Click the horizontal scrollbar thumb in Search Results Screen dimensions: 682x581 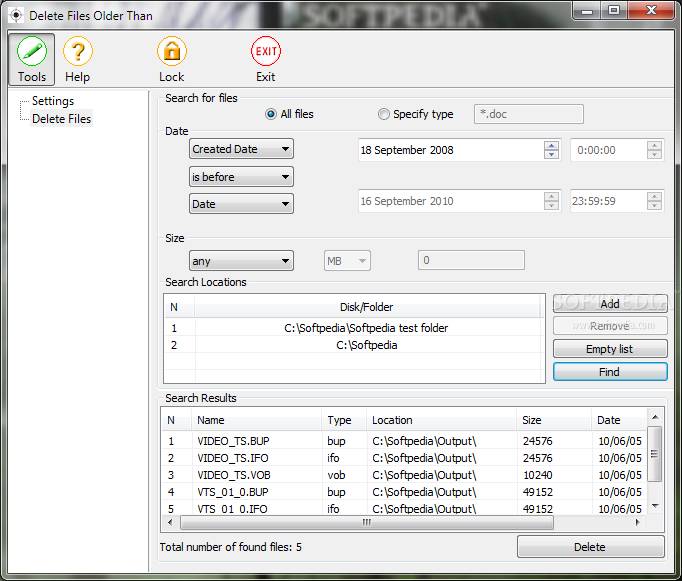click(367, 522)
